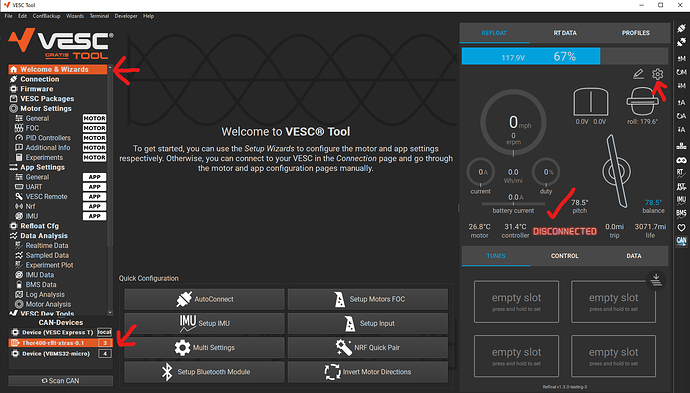The height and width of the screenshot is (393, 690).
Task: Click the podium-shaped icon in right toolbar
Action: click(x=681, y=146)
